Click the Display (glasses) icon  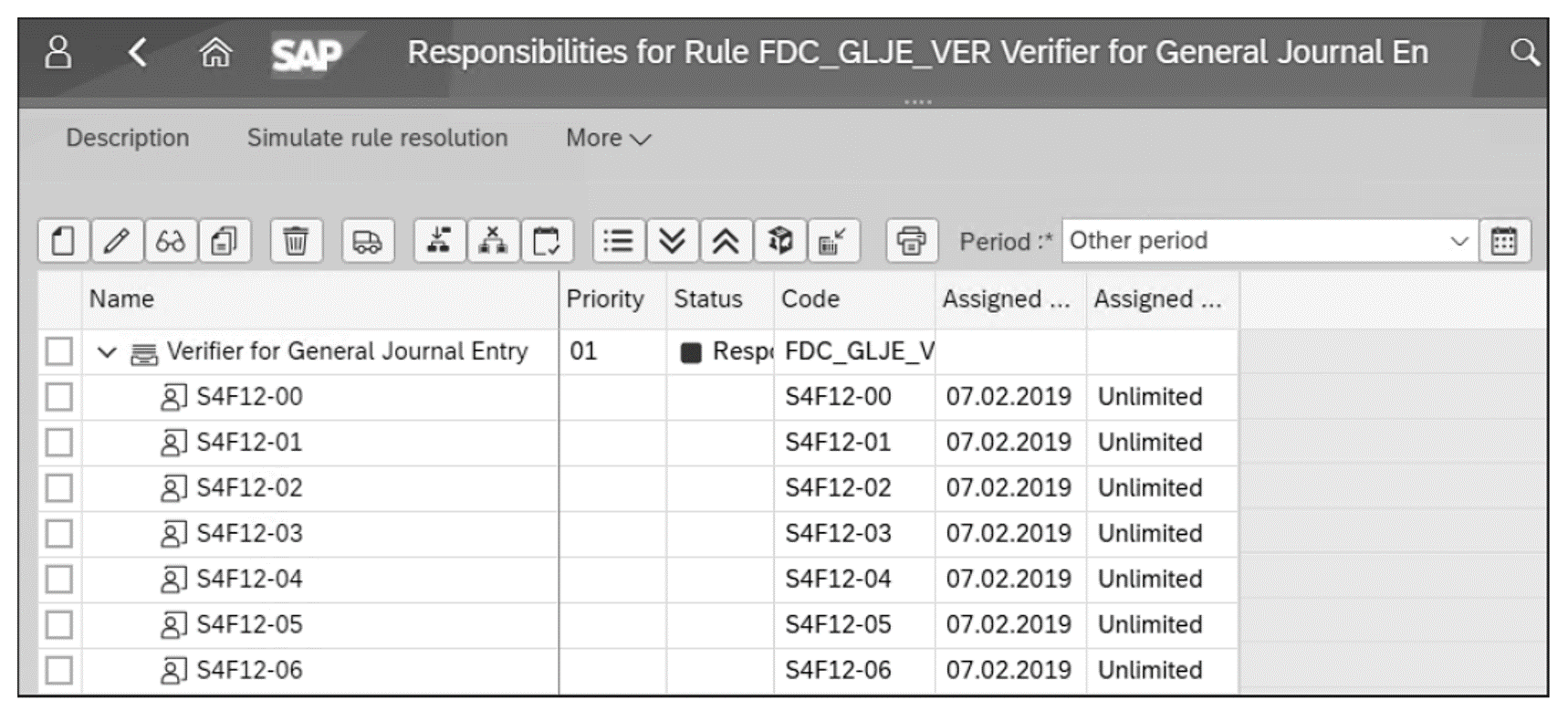point(172,241)
